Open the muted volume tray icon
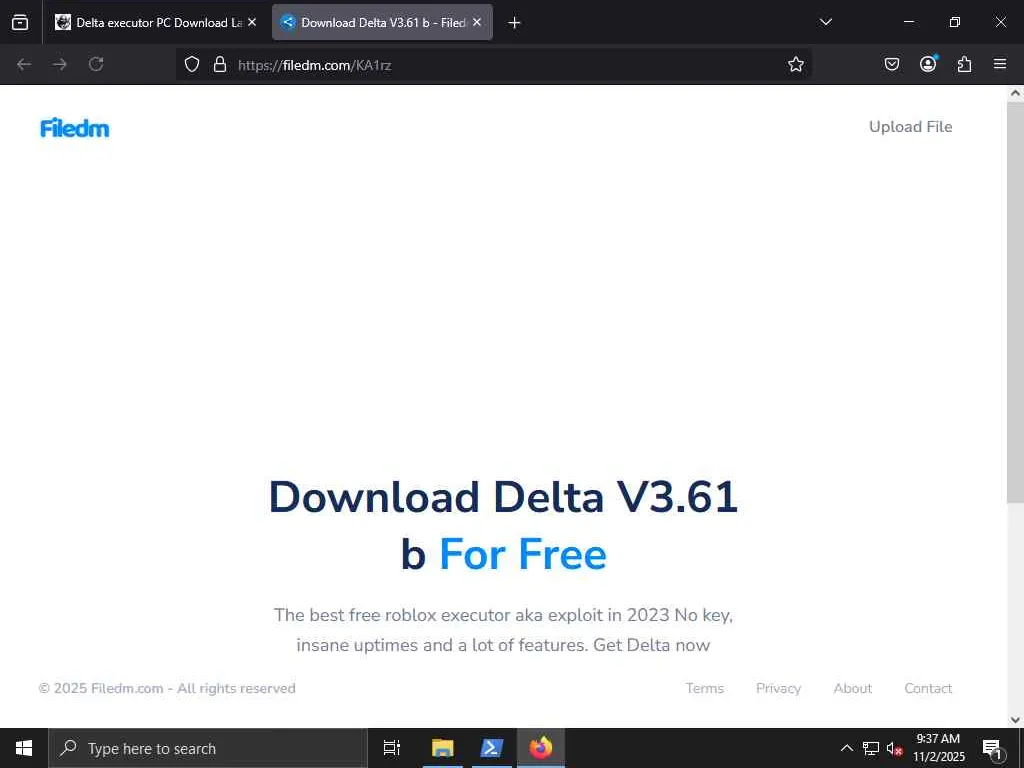 click(x=894, y=748)
